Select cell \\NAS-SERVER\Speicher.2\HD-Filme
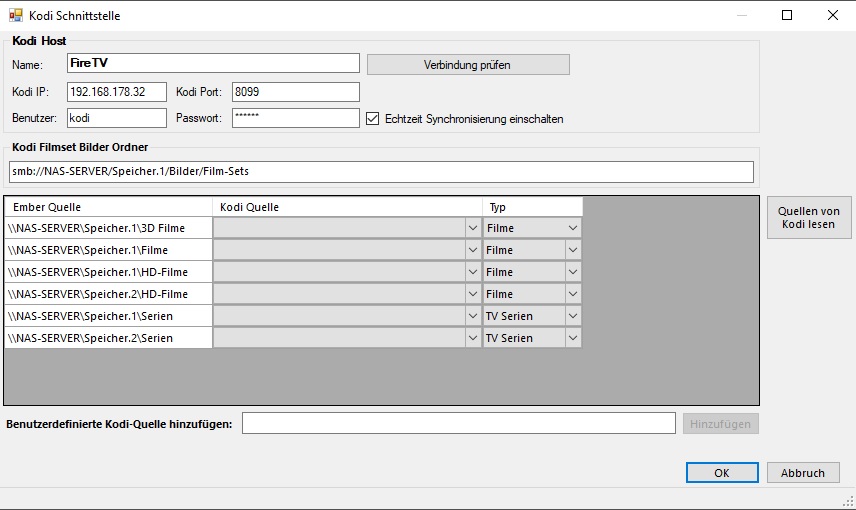This screenshot has height=510, width=856. [x=109, y=294]
